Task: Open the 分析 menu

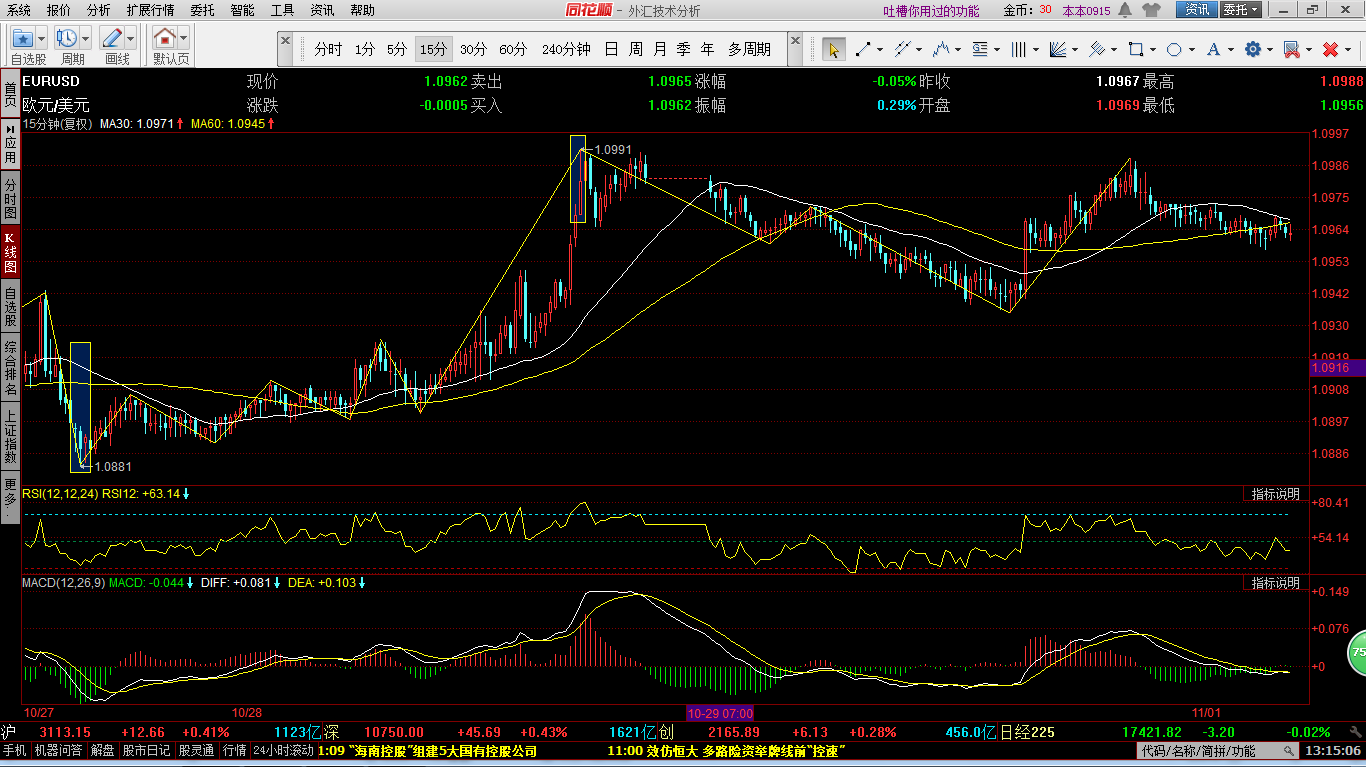Action: click(99, 10)
